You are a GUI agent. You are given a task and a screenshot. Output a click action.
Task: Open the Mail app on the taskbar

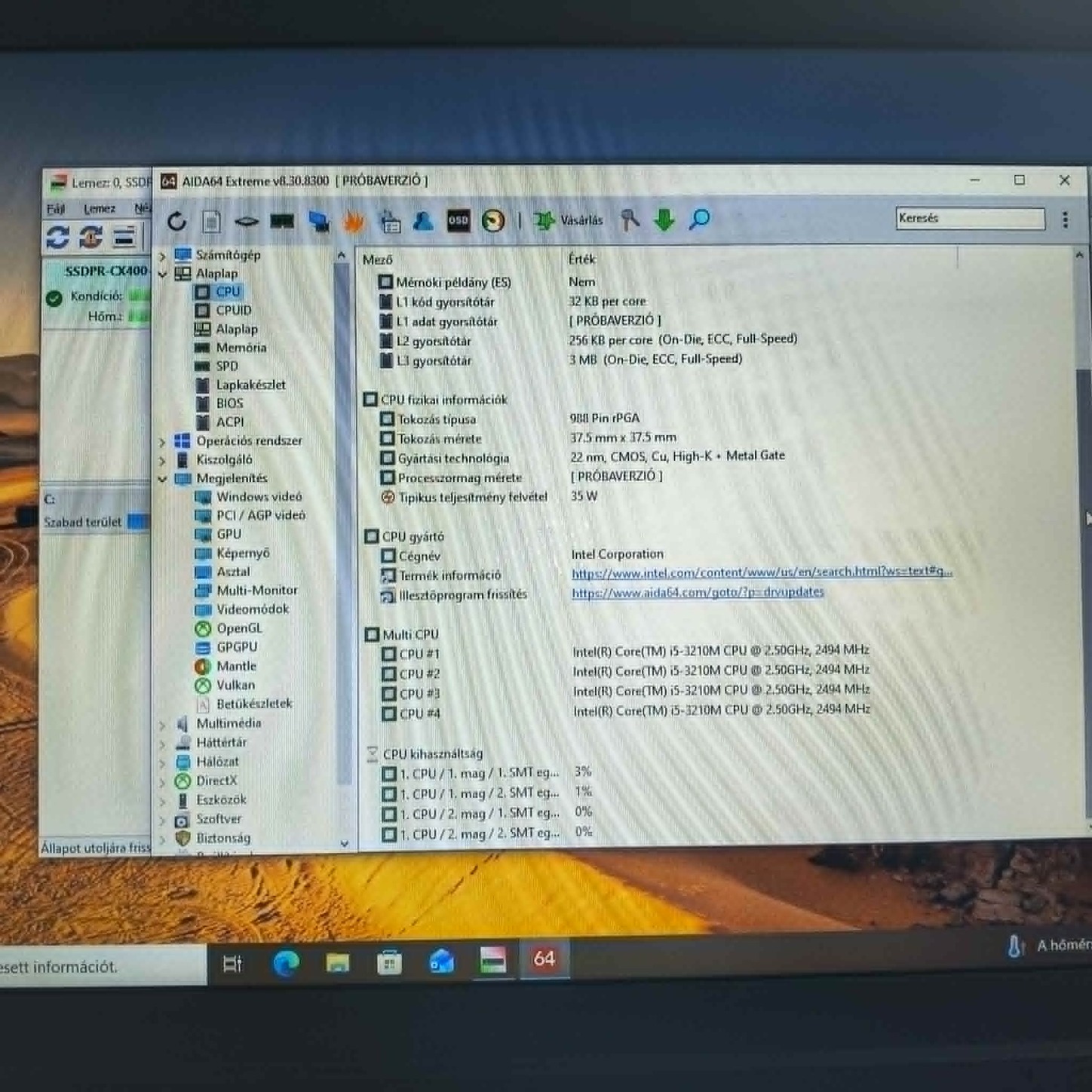tap(441, 961)
